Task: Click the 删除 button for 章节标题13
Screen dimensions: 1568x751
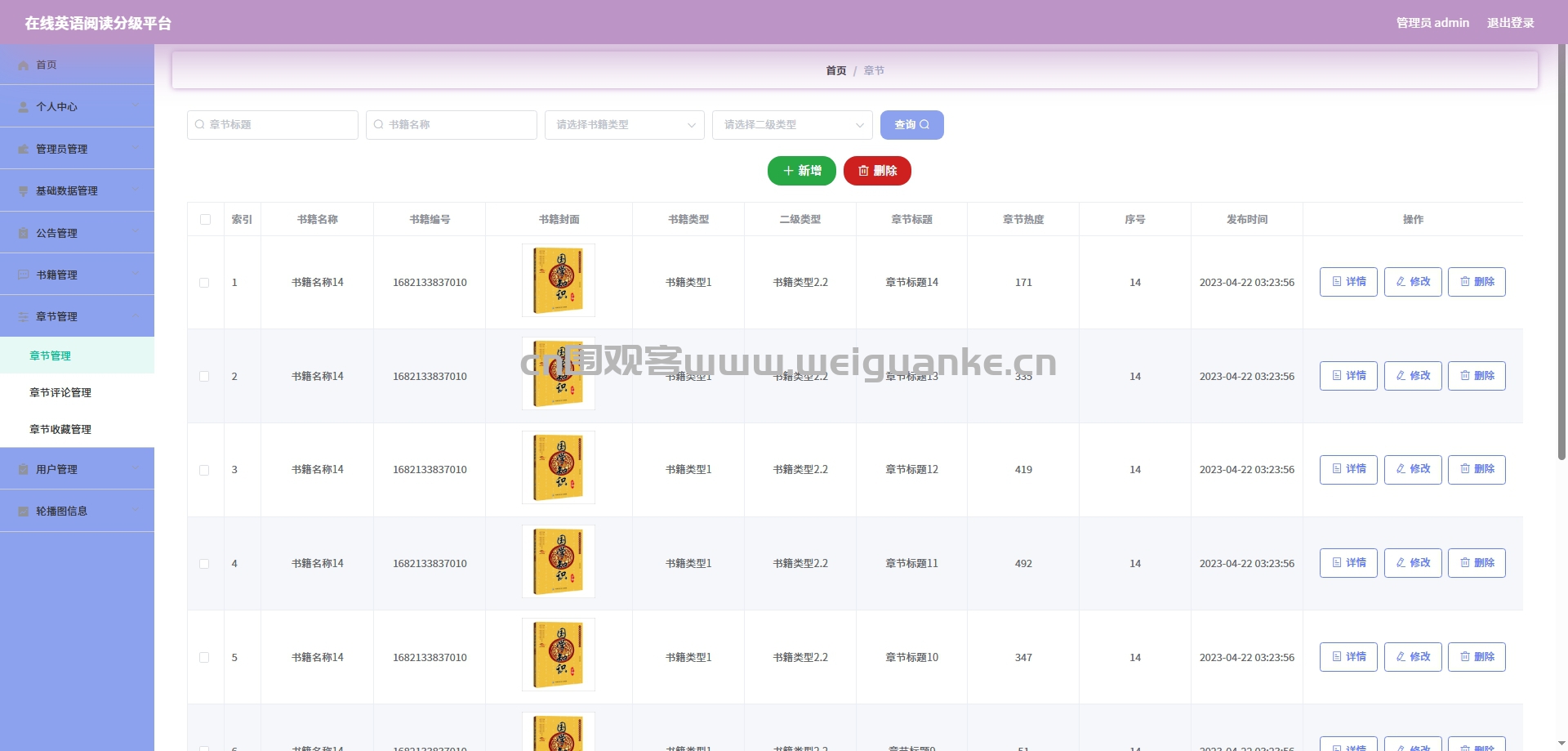Action: (1477, 376)
